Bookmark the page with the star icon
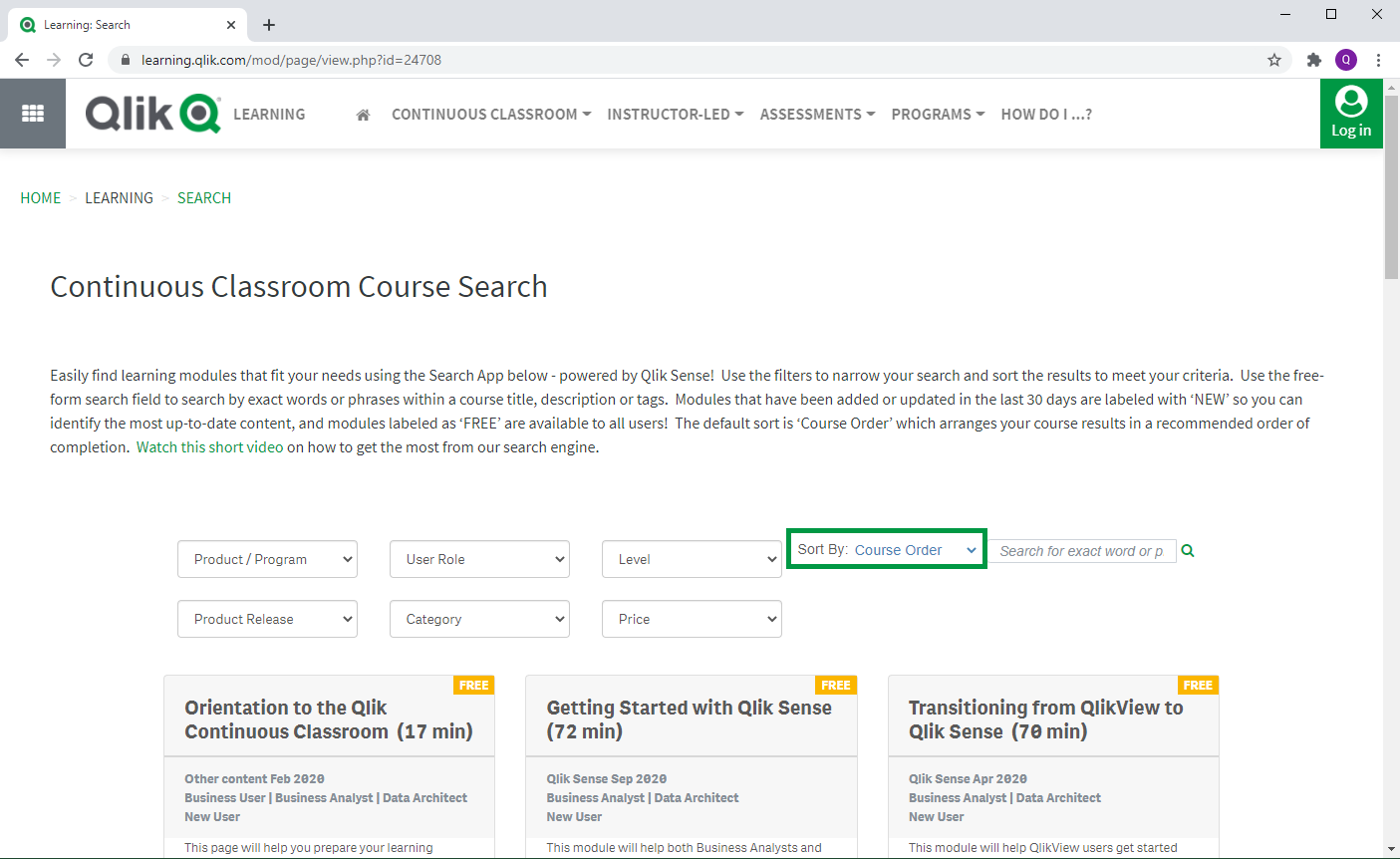Viewport: 1400px width, 859px height. pos(1273,60)
